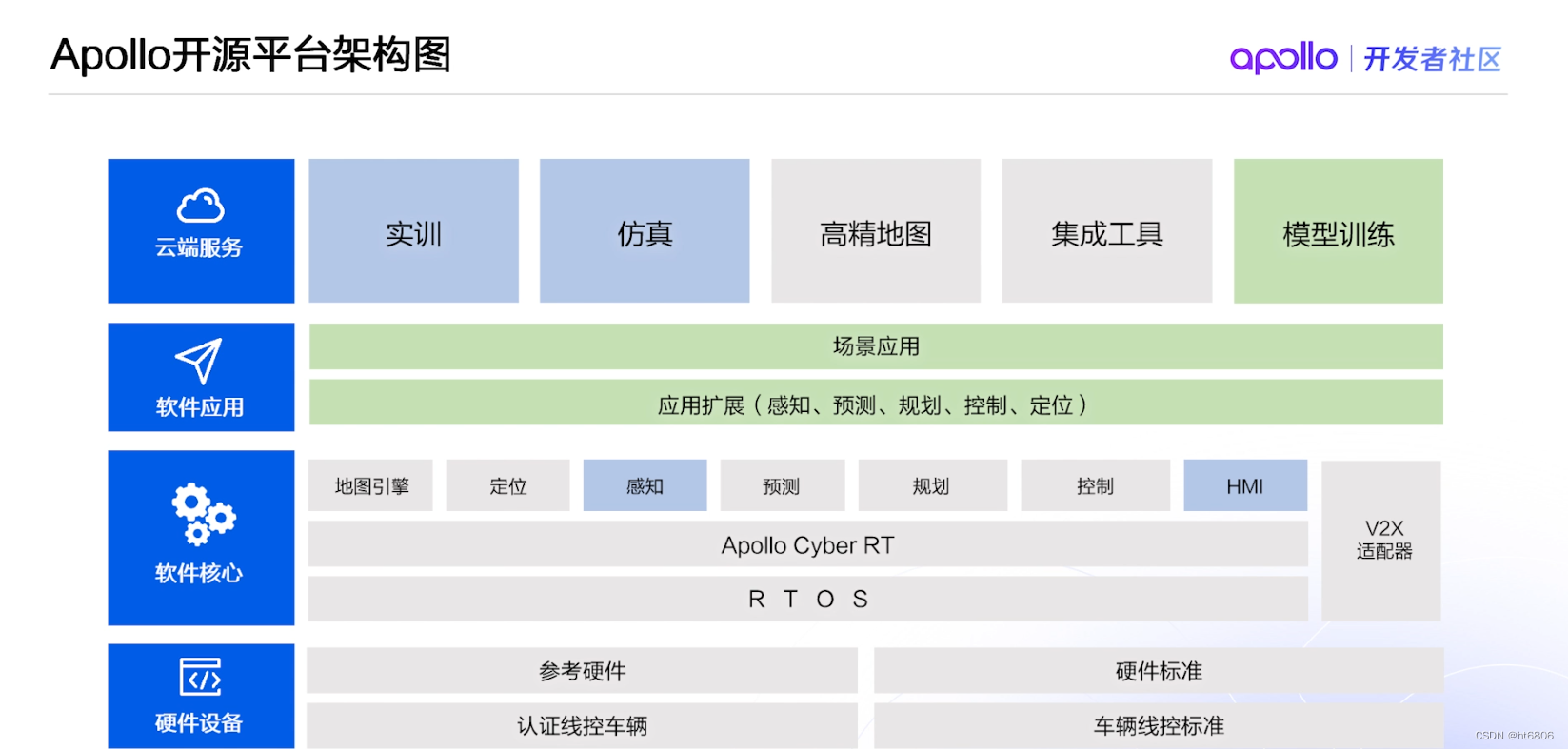Click the cloud icon above 云端服务
1568x749 pixels.
200,206
